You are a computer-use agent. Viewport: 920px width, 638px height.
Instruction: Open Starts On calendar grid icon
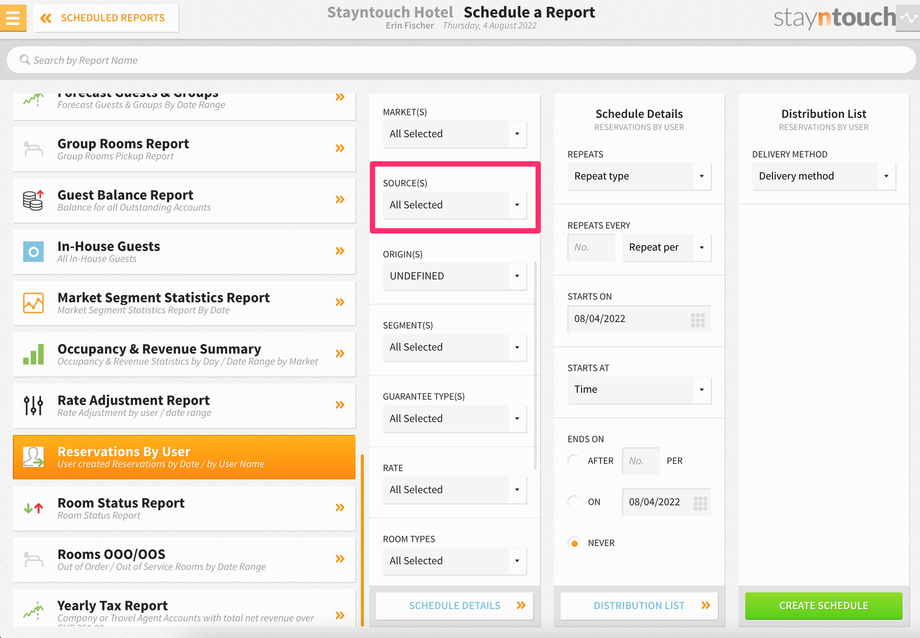pyautogui.click(x=698, y=320)
